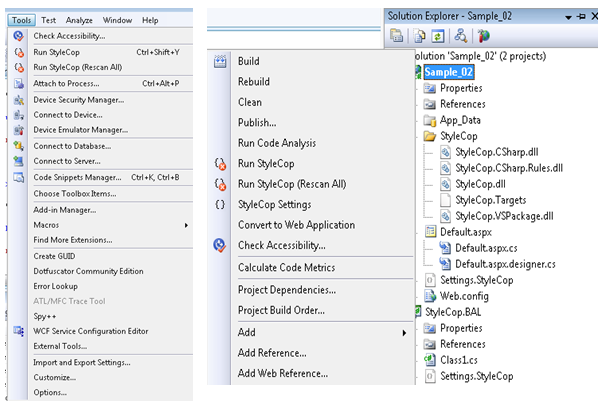604x405 pixels.
Task: Click the Build icon in the context menu
Action: (x=220, y=61)
